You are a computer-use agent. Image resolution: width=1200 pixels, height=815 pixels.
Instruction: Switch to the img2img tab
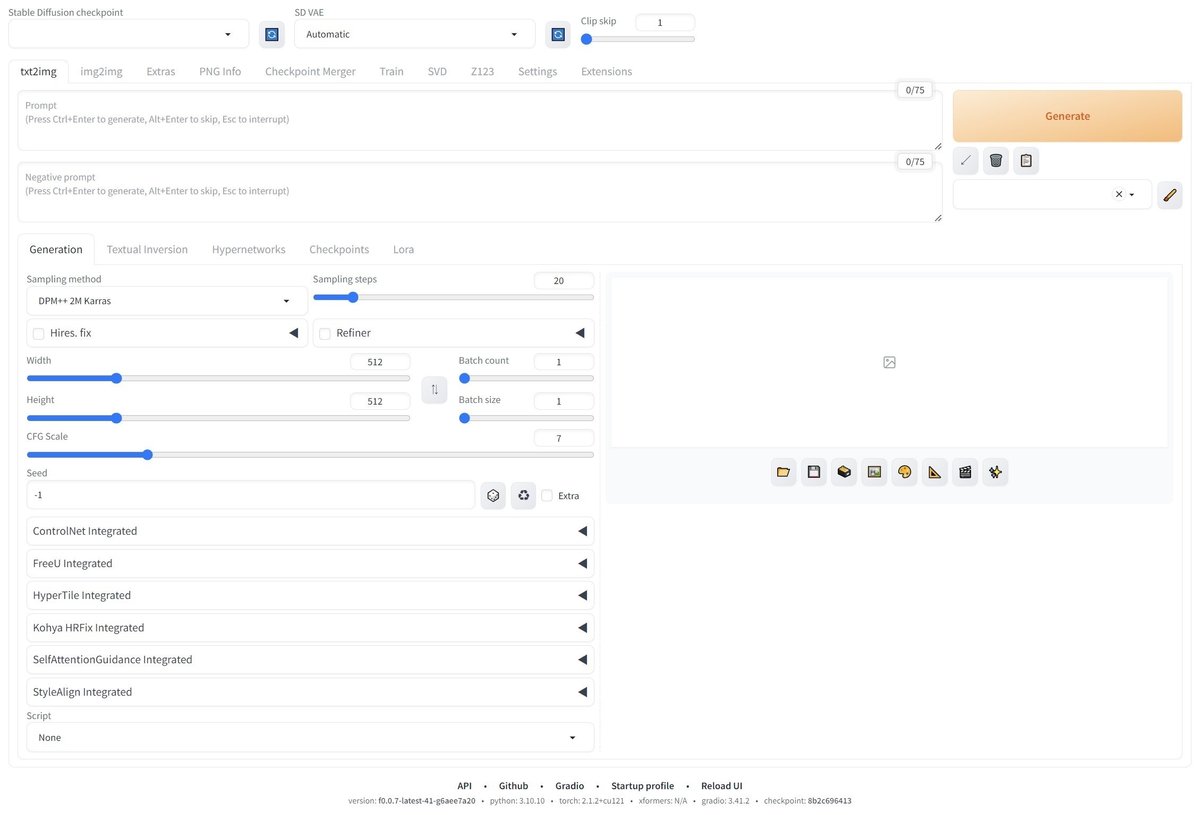[x=102, y=71]
